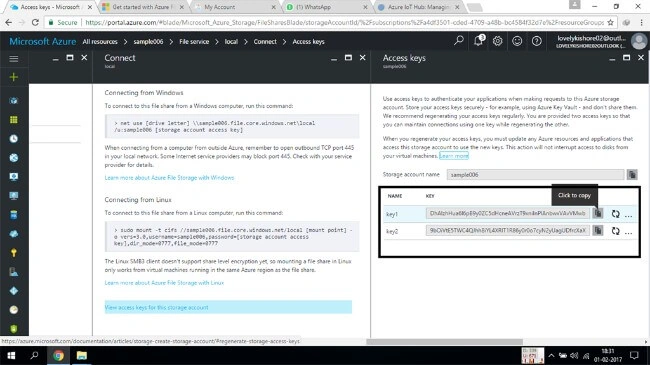Viewport: 650px width, 365px height.
Task: Go to sample006 in the breadcrumb
Action: click(x=148, y=41)
